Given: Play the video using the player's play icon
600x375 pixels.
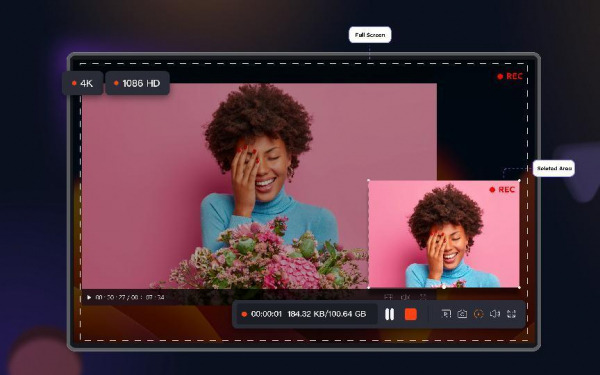Looking at the screenshot, I should (89, 297).
